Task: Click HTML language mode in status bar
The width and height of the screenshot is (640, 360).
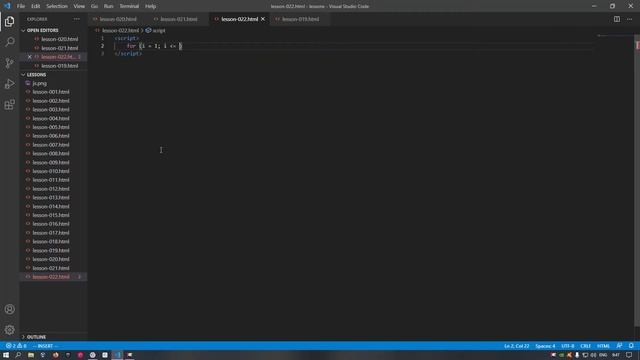Action: [x=603, y=346]
